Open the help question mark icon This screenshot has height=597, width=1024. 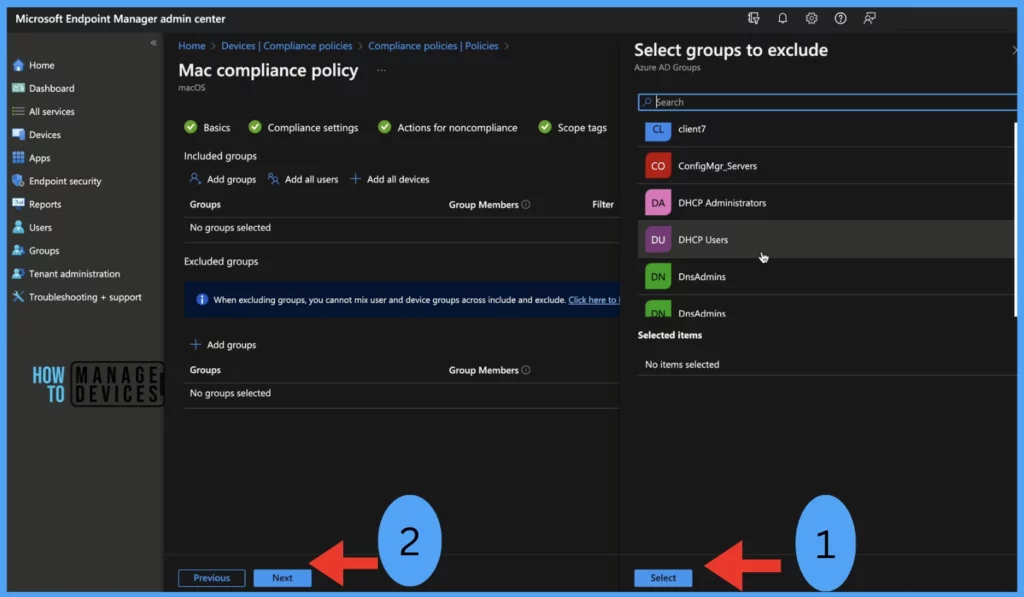pos(840,18)
